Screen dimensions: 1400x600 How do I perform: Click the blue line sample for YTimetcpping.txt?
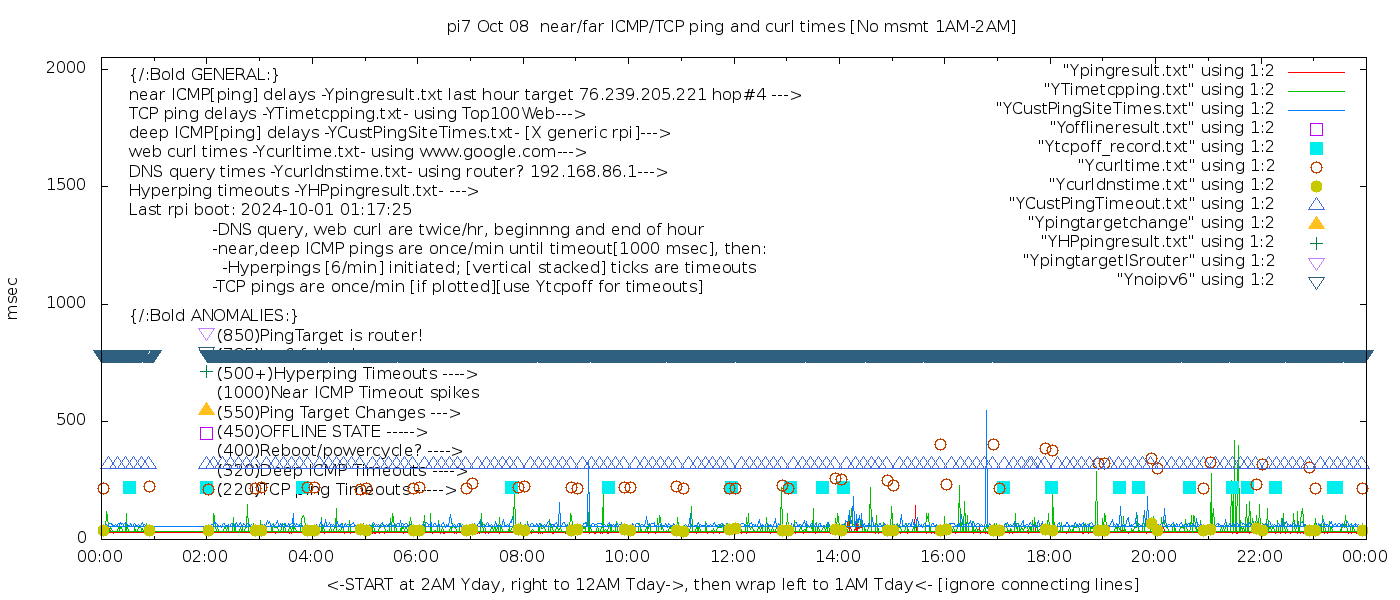pos(1316,90)
